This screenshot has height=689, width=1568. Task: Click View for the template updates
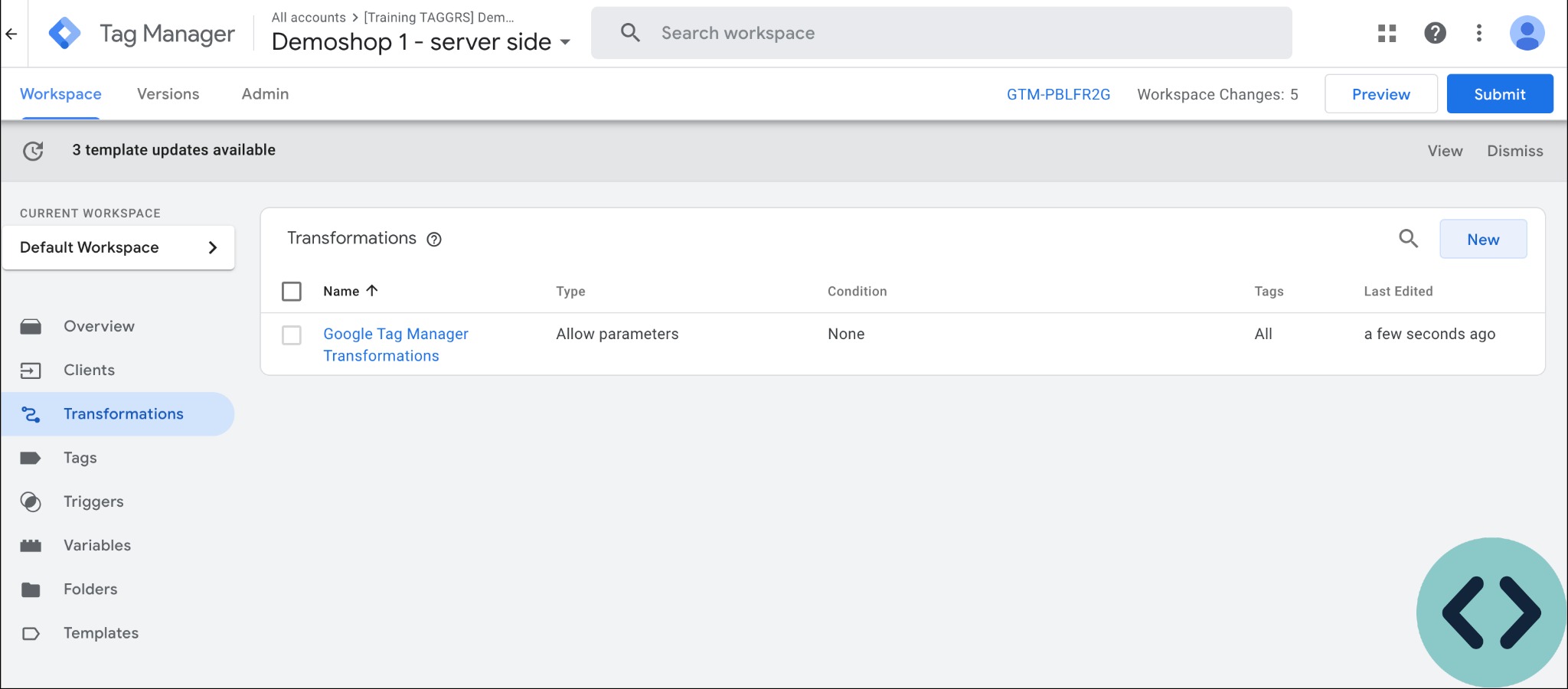pyautogui.click(x=1445, y=151)
